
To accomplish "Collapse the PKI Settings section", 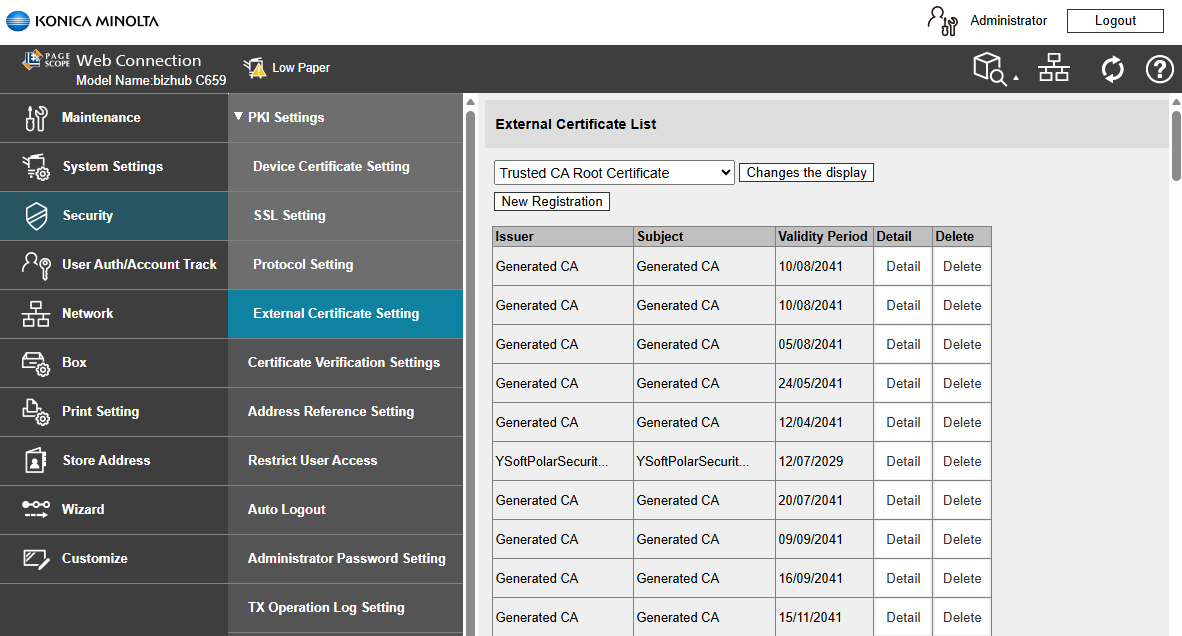I will coord(238,117).
